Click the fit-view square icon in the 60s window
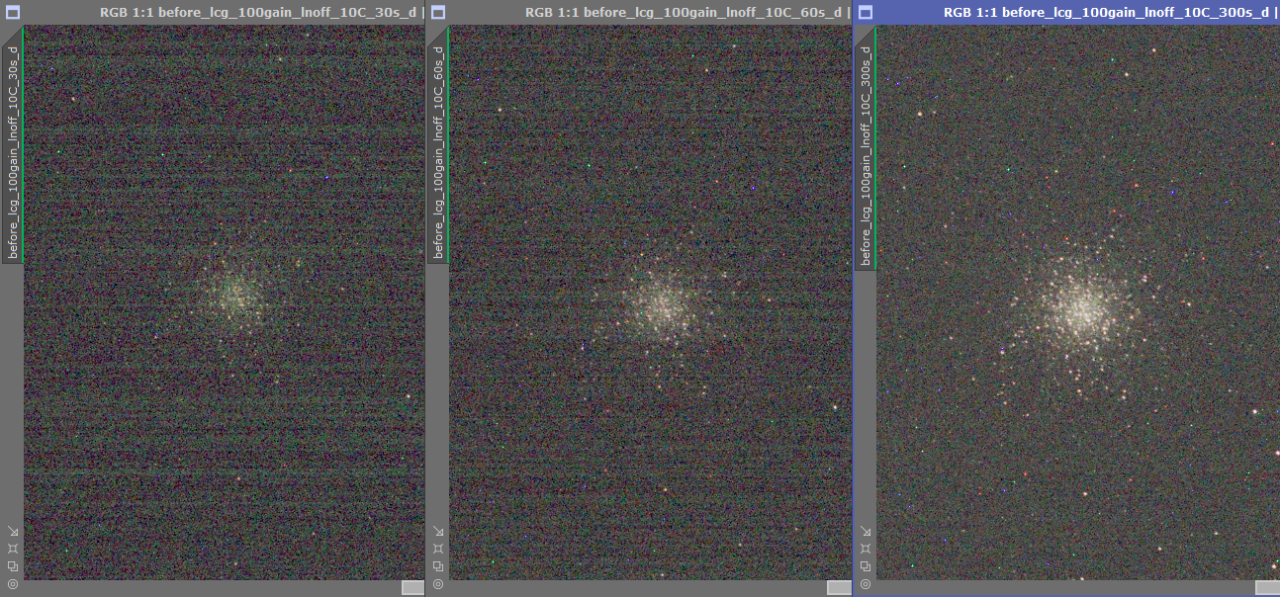 (x=438, y=549)
